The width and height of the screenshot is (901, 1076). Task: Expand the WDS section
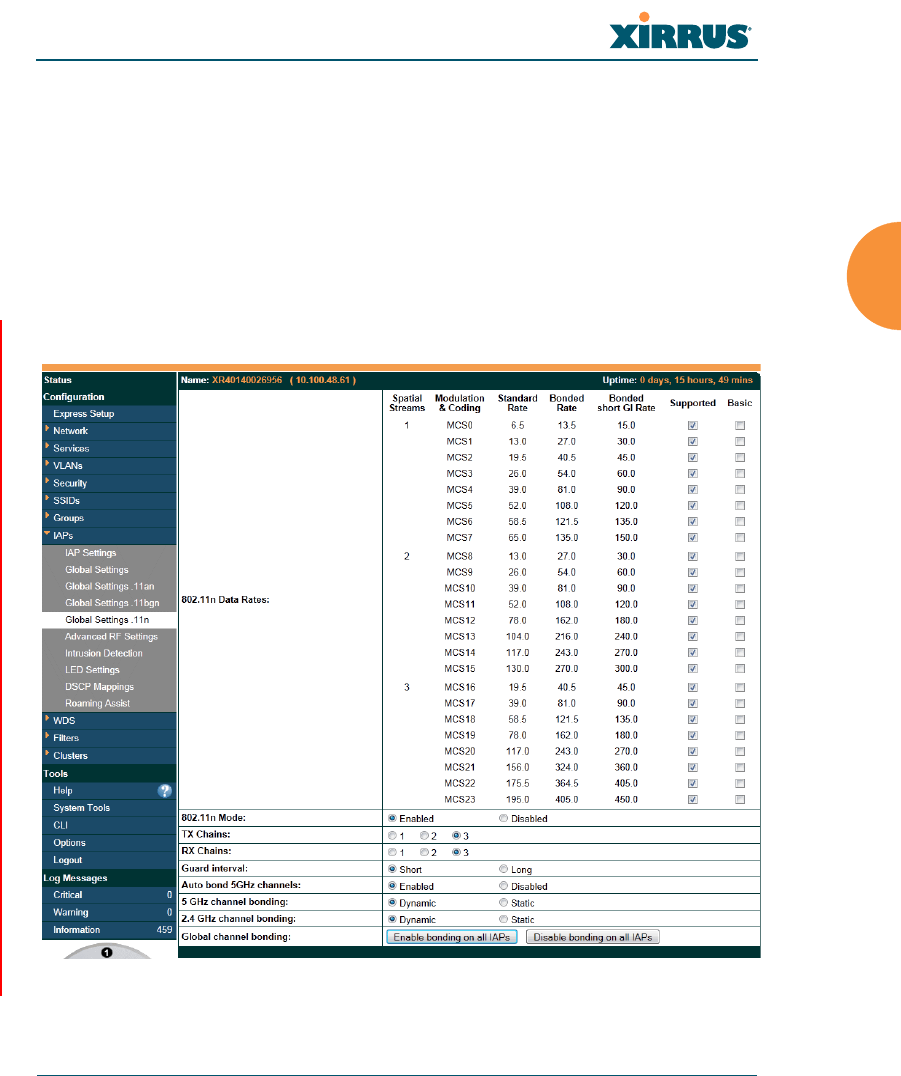tap(64, 721)
